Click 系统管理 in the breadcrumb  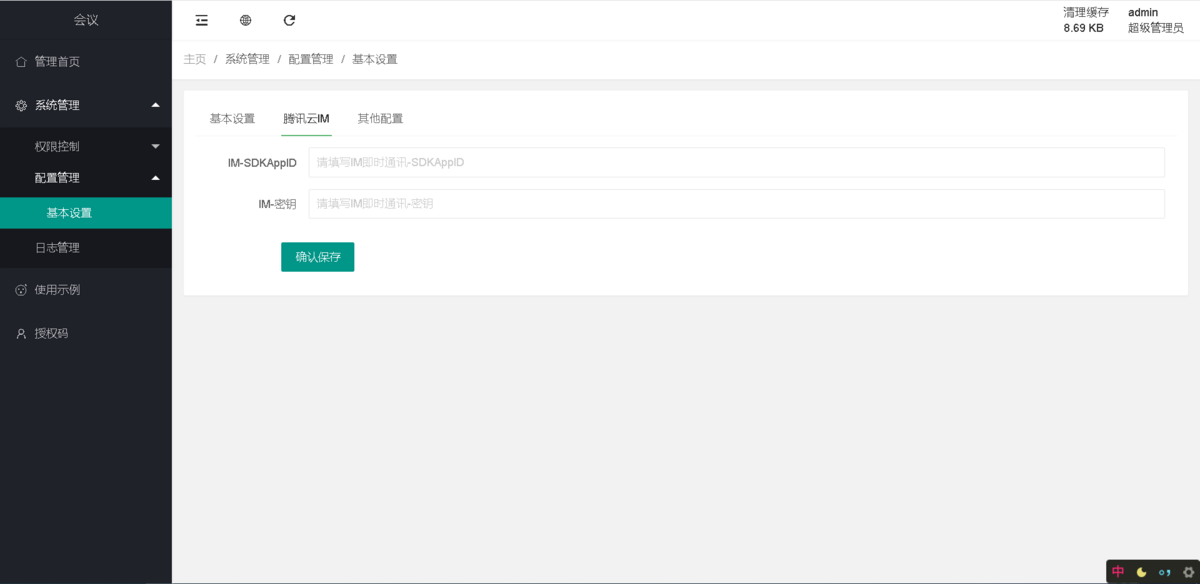247,59
